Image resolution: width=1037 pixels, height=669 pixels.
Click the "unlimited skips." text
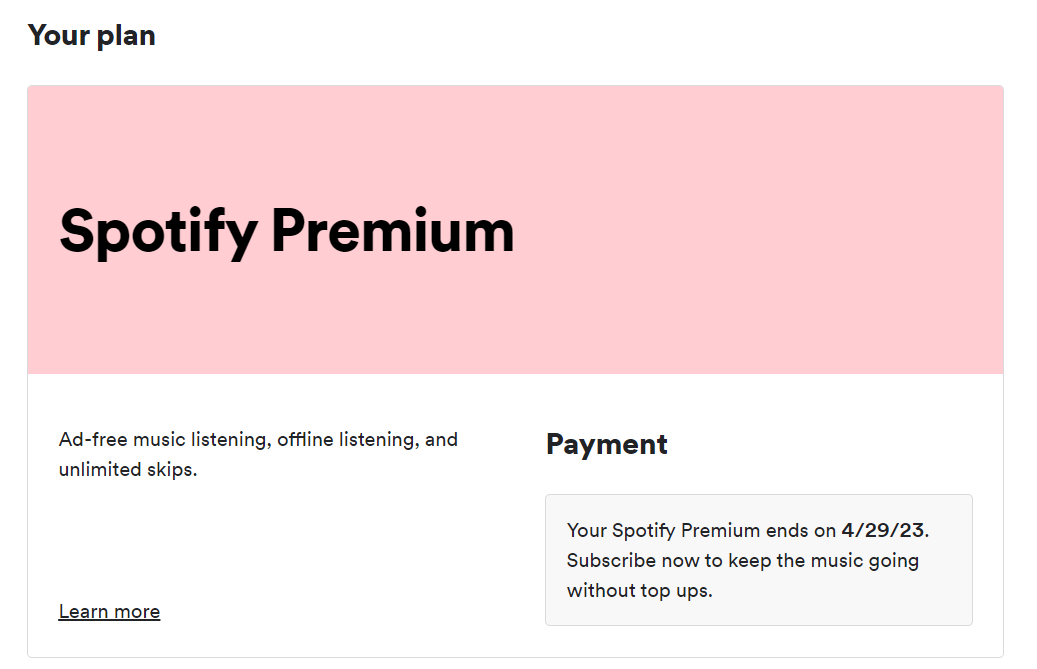128,469
